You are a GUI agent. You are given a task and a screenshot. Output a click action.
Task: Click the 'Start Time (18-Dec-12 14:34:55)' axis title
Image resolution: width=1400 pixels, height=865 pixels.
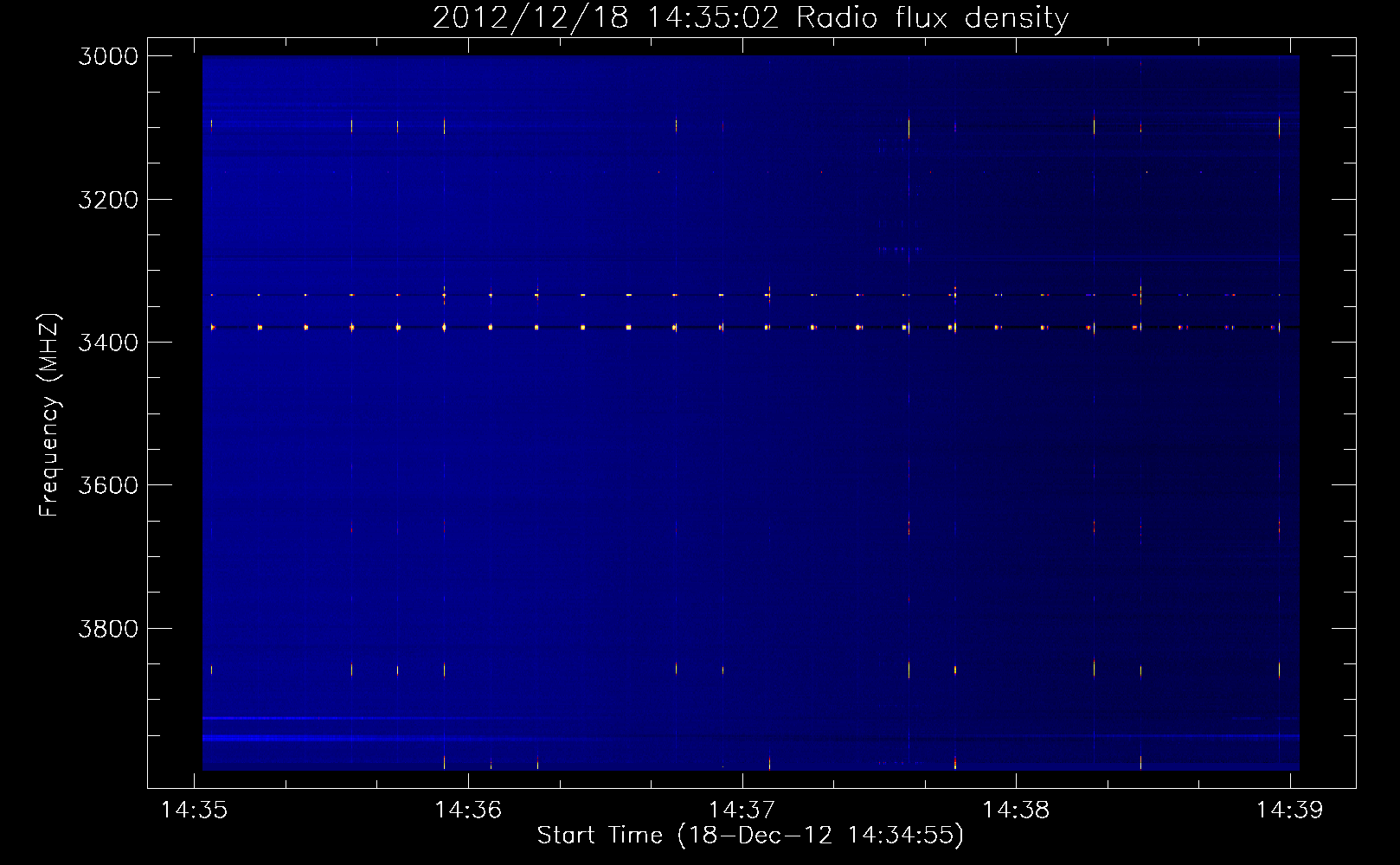(x=750, y=836)
